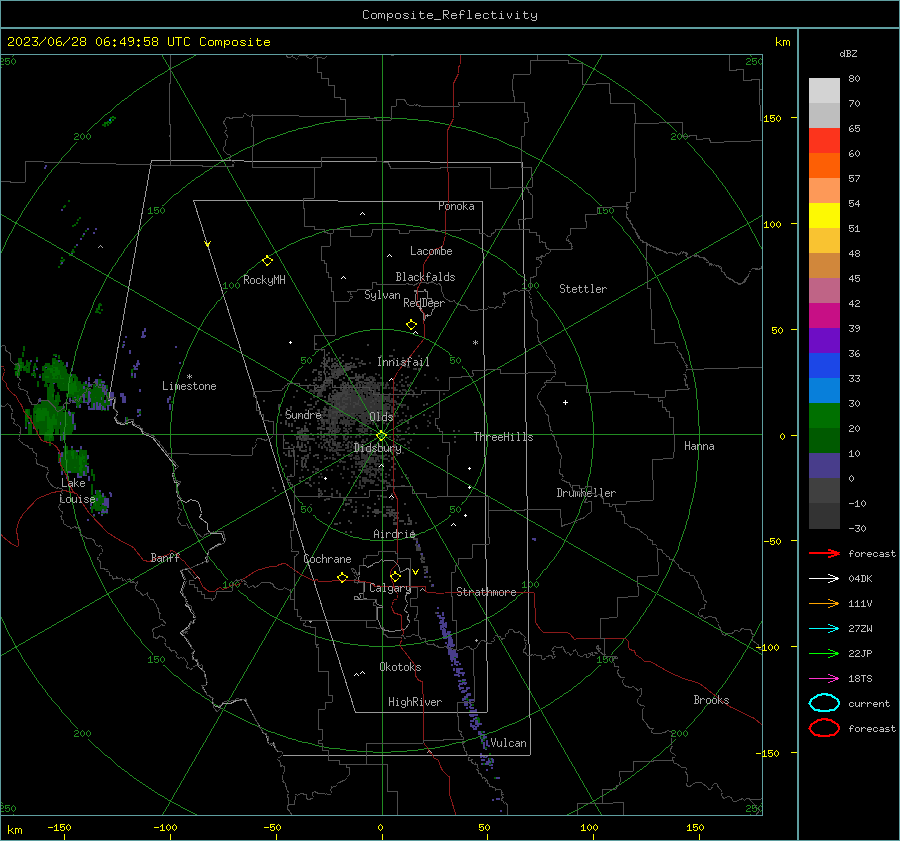Click the orange 111V arrow in legend
The width and height of the screenshot is (900, 841).
[824, 603]
